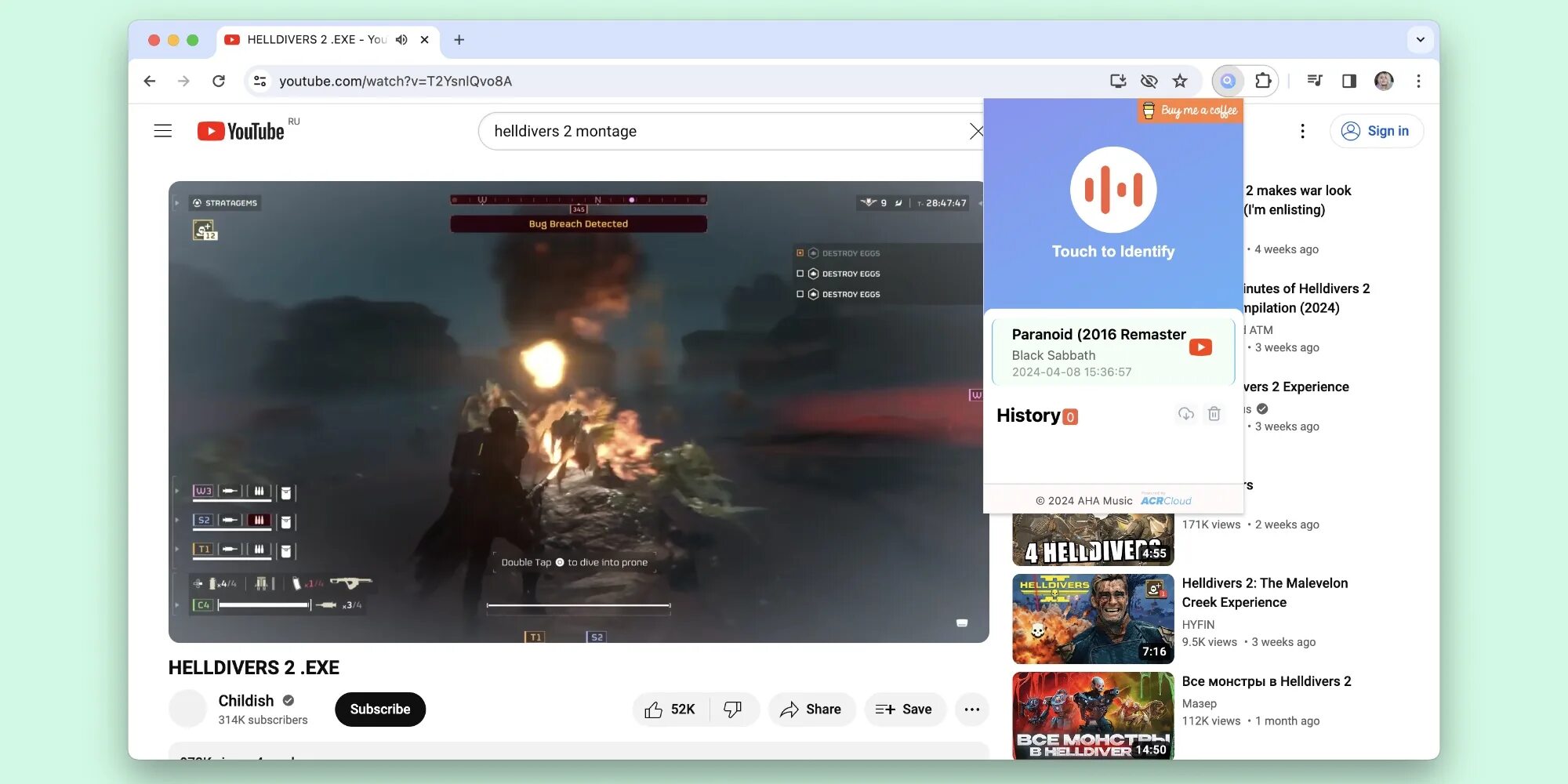
Task: Open media controls icon in toolbar
Action: pyautogui.click(x=1315, y=81)
